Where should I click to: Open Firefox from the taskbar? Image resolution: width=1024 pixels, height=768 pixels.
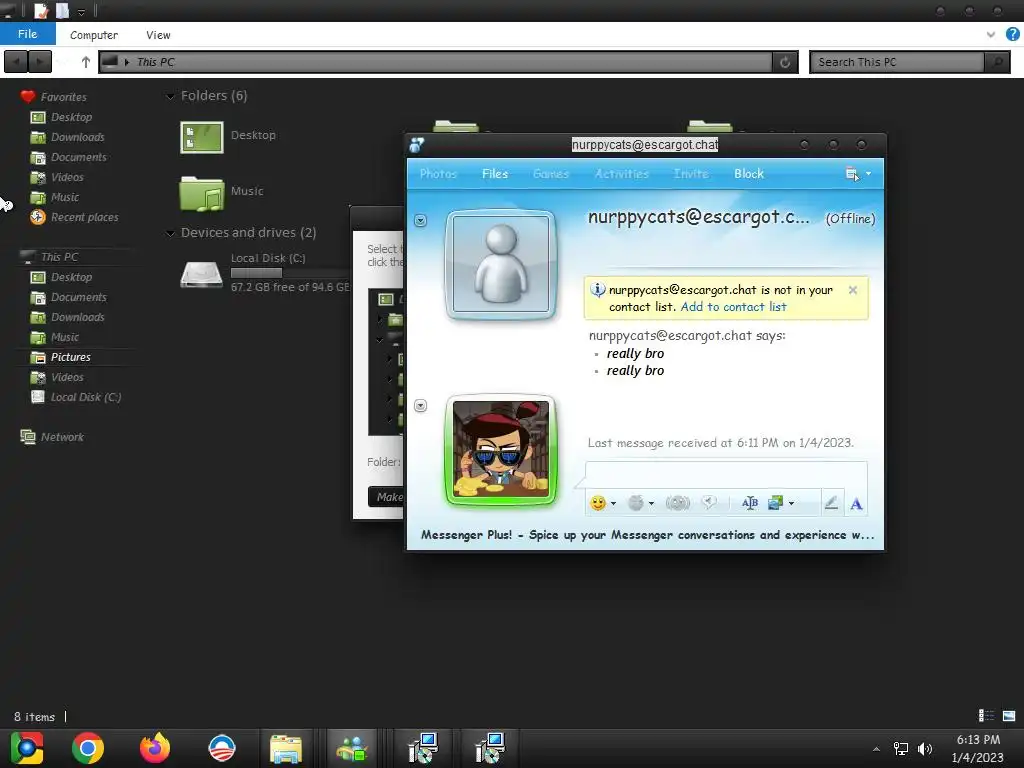tap(155, 748)
